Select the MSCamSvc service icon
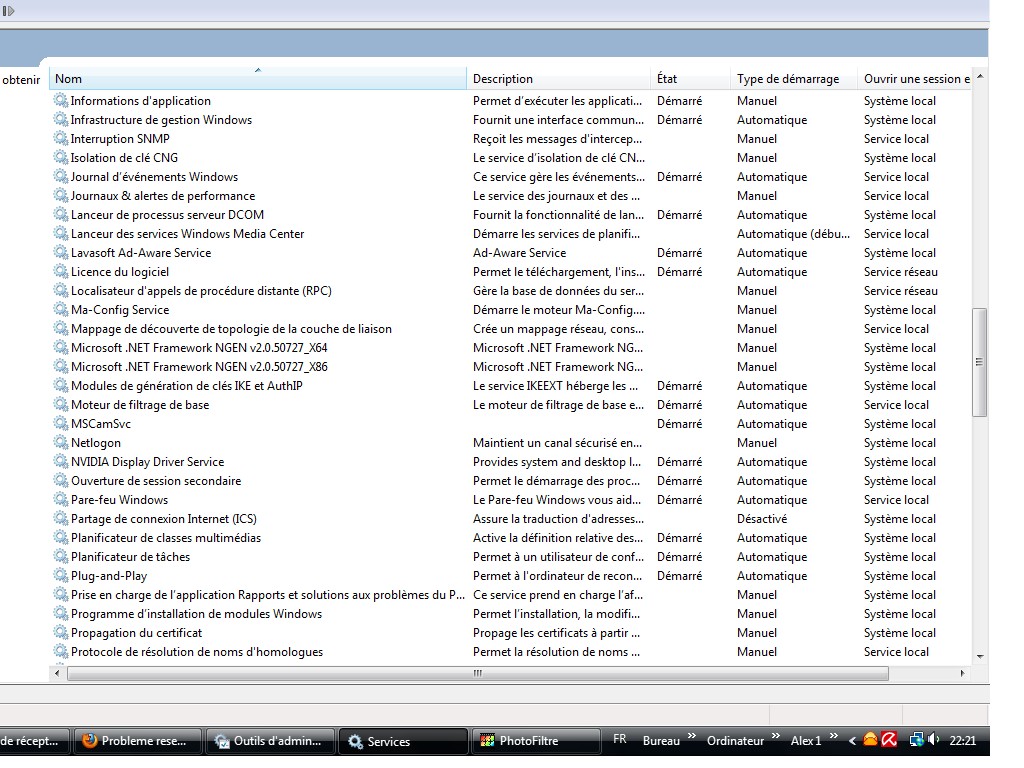1024x768 pixels. click(x=61, y=423)
